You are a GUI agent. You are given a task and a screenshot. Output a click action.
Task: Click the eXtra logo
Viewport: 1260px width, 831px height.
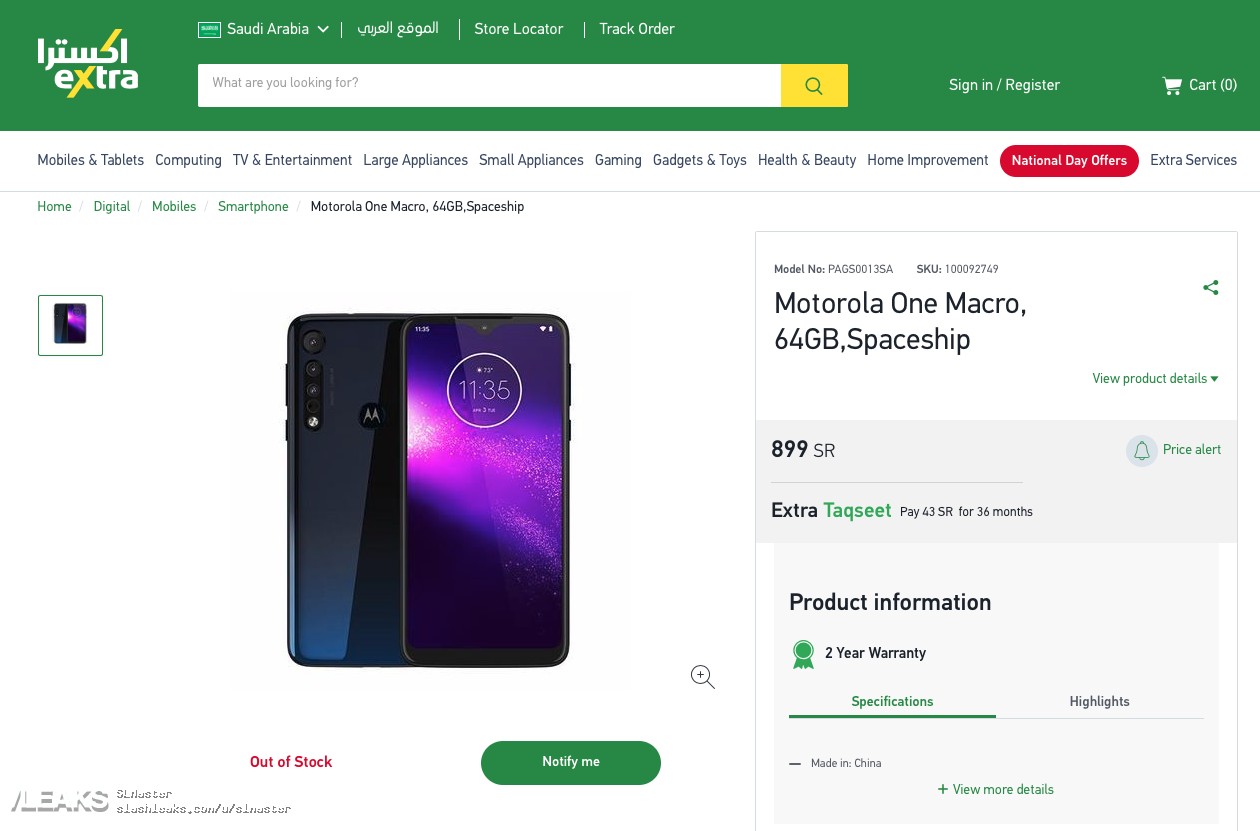click(88, 65)
